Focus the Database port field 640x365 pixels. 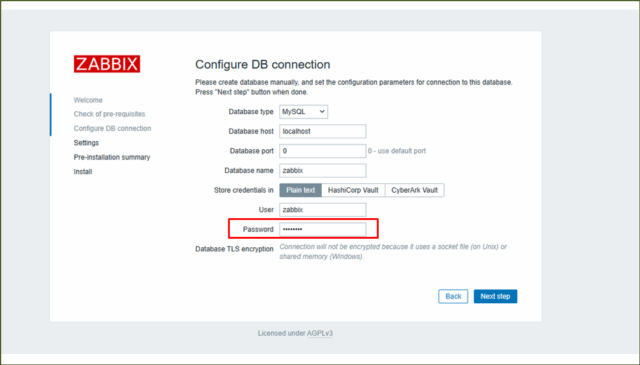(322, 151)
